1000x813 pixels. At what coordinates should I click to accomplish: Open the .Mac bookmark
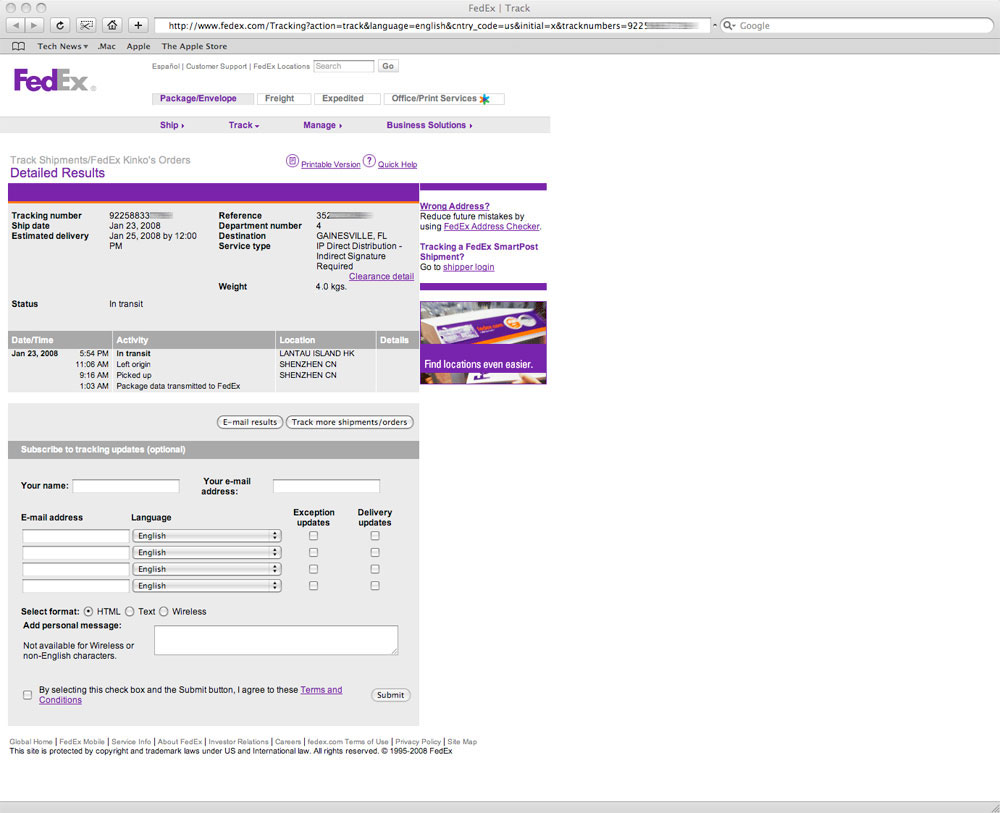point(107,47)
